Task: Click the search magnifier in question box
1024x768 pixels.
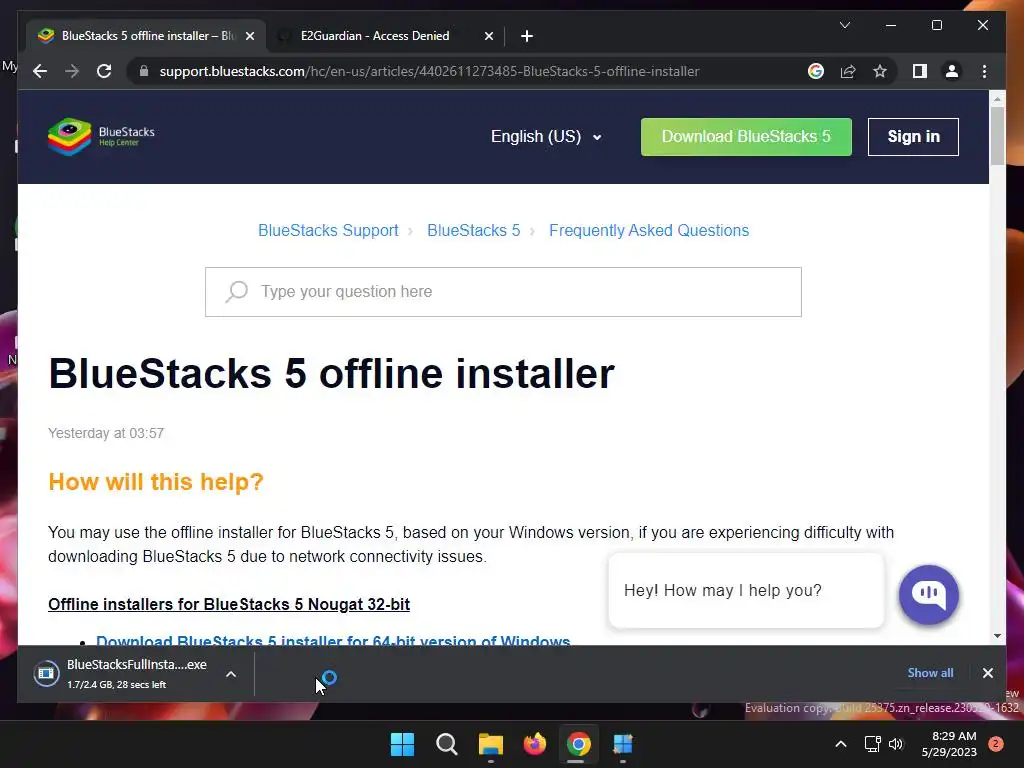Action: coord(236,291)
